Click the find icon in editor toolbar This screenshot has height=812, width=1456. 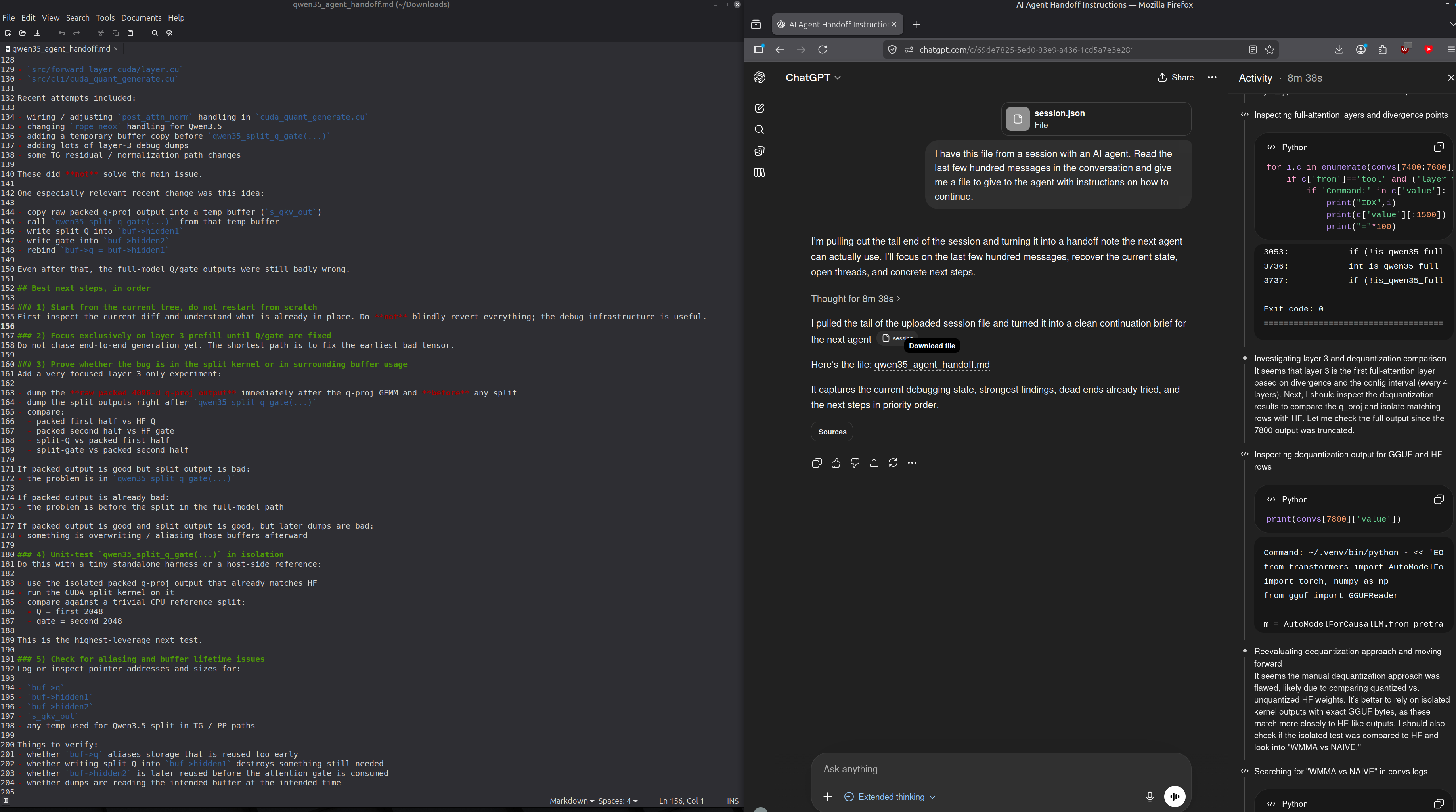tap(154, 33)
